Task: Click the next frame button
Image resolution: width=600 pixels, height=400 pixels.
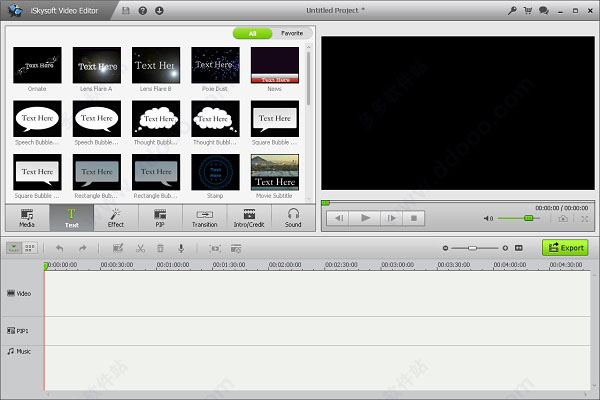Action: 391,218
